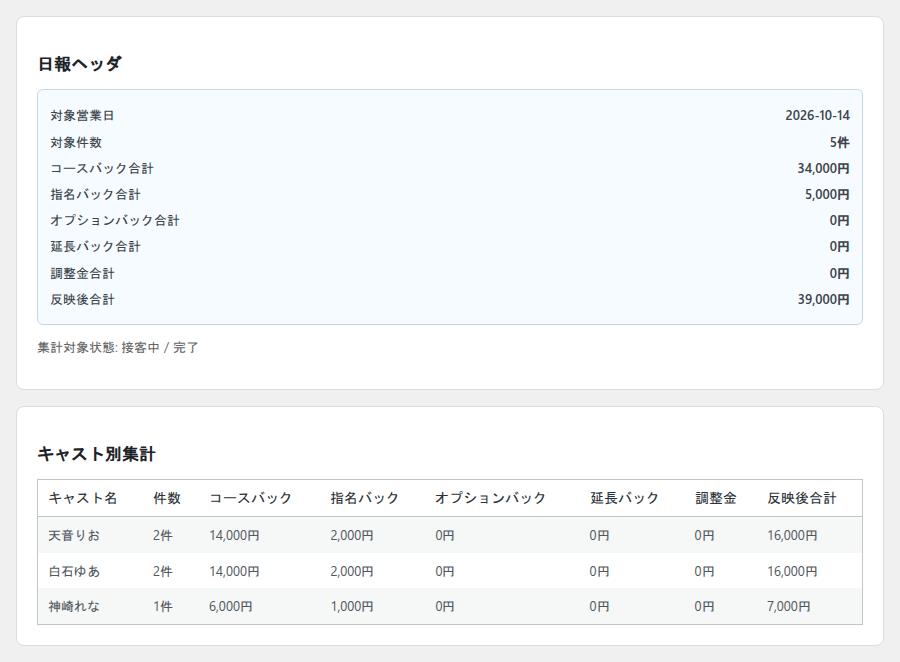The width and height of the screenshot is (900, 662).
Task: Select the オプションバック合計 label
Action: 115,220
